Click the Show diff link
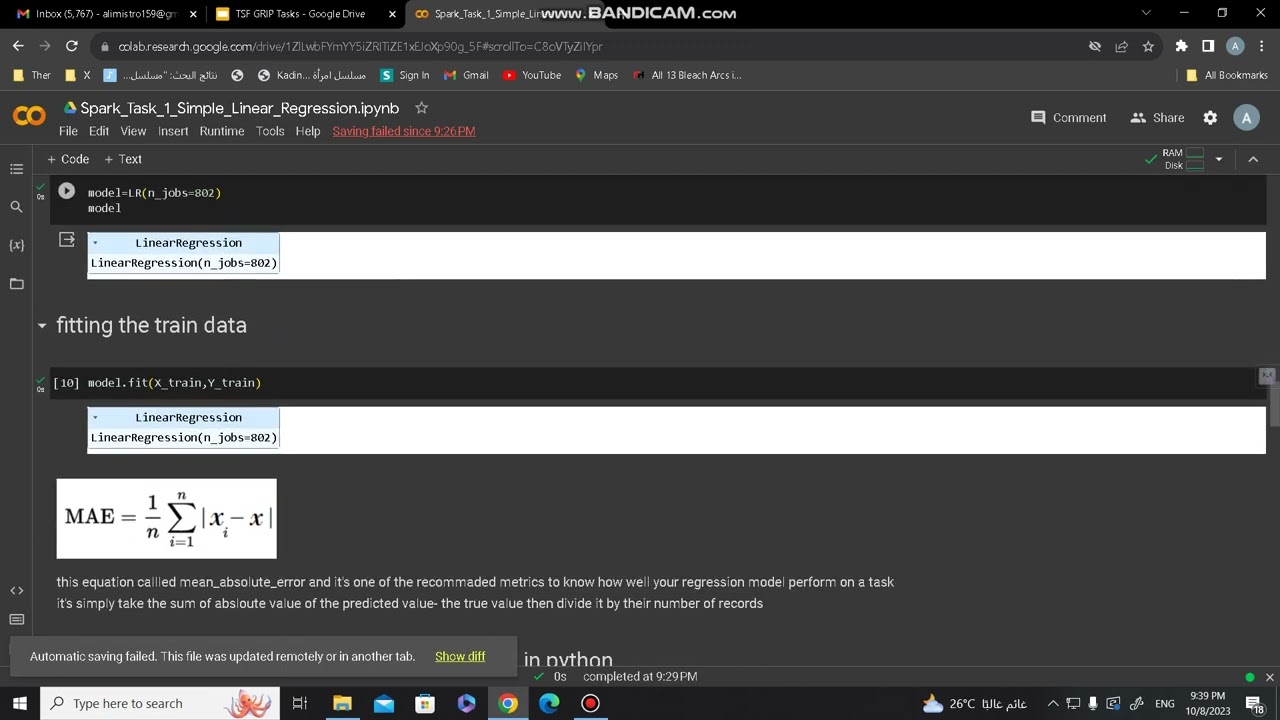The image size is (1280, 720). [x=460, y=656]
